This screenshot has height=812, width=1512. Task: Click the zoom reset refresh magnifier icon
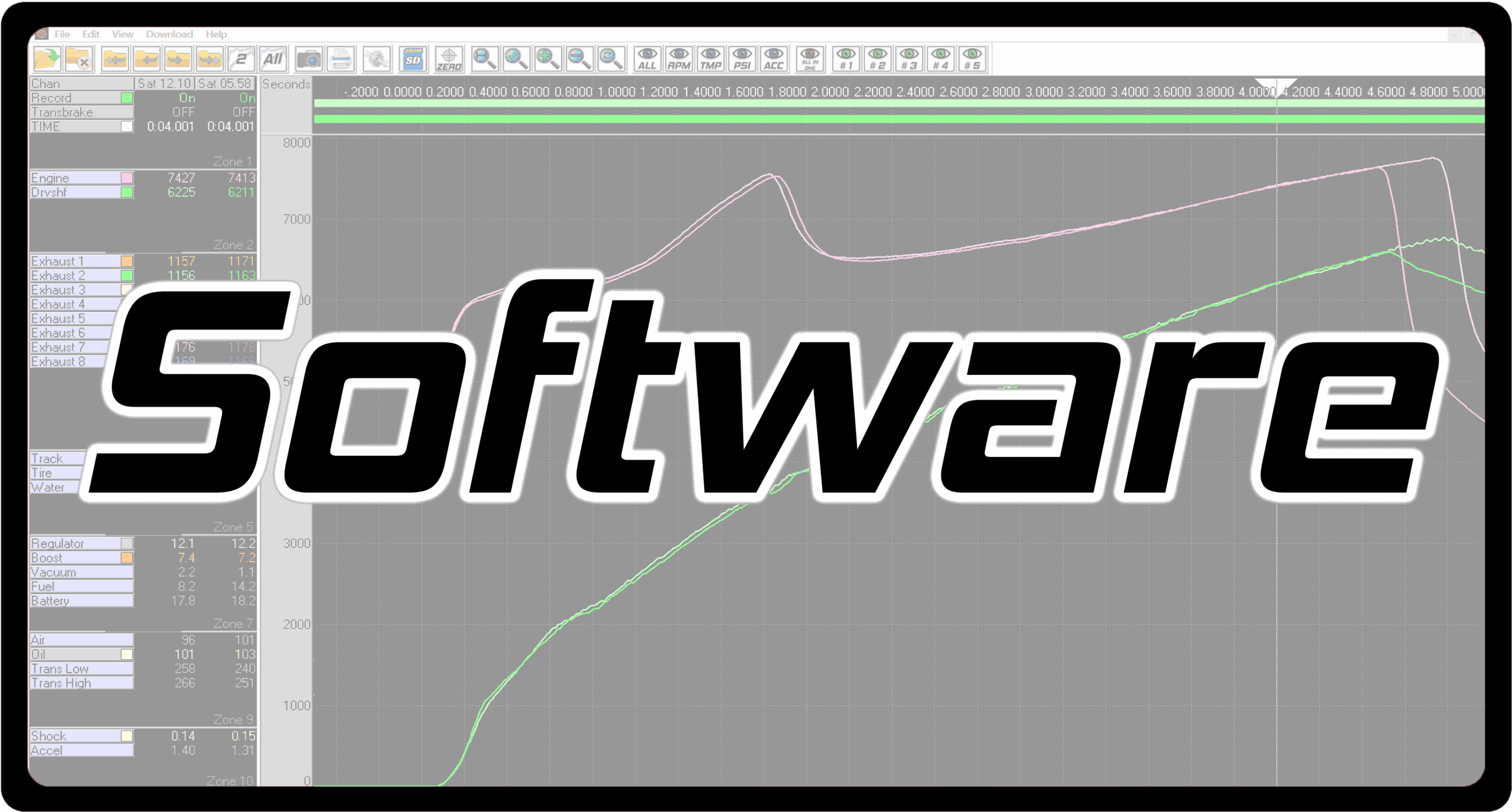pos(611,59)
